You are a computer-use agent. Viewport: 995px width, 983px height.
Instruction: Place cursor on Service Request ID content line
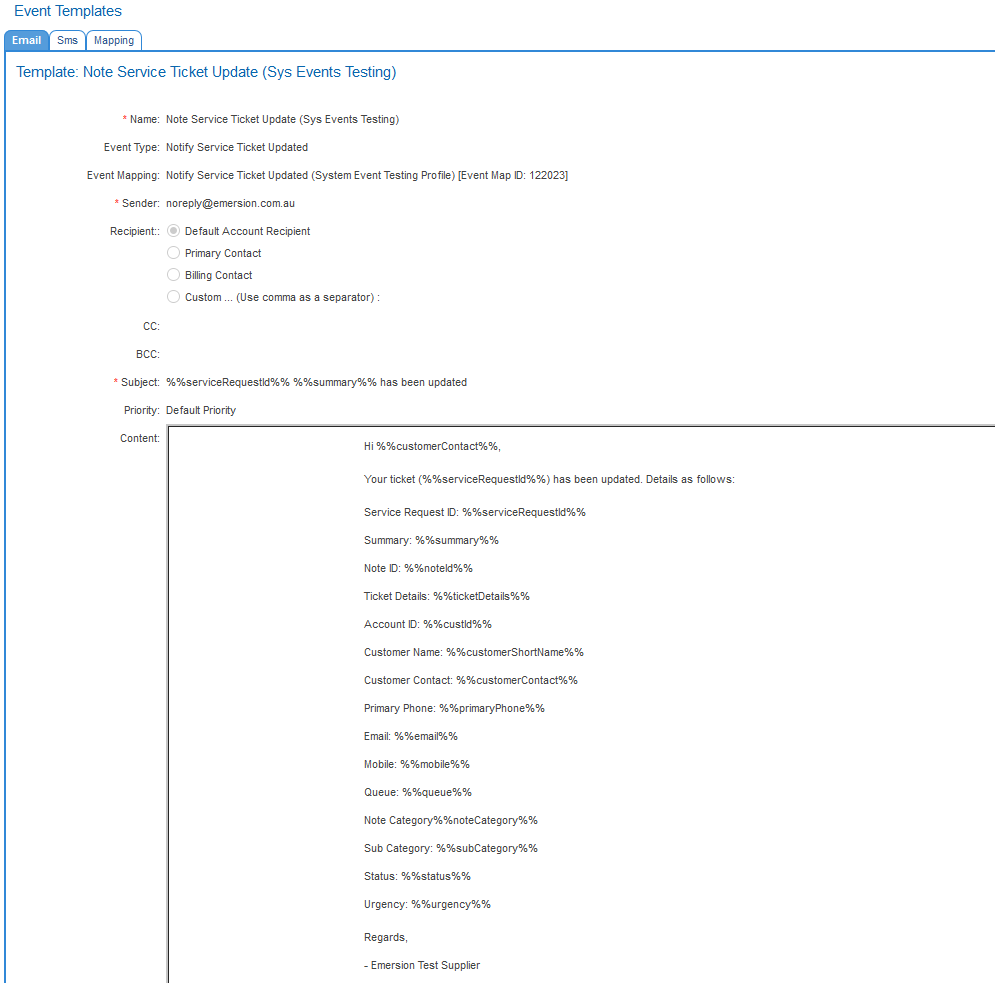[x=474, y=512]
